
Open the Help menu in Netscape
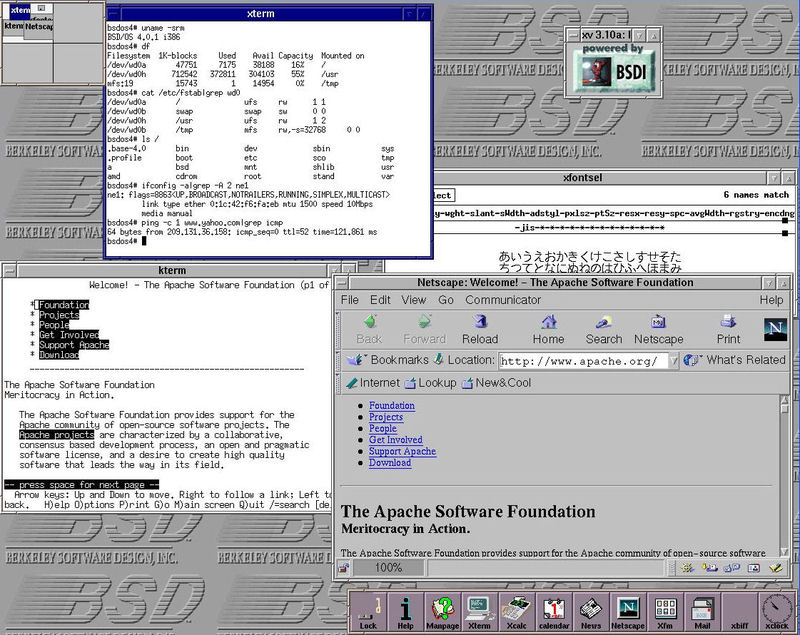point(771,300)
